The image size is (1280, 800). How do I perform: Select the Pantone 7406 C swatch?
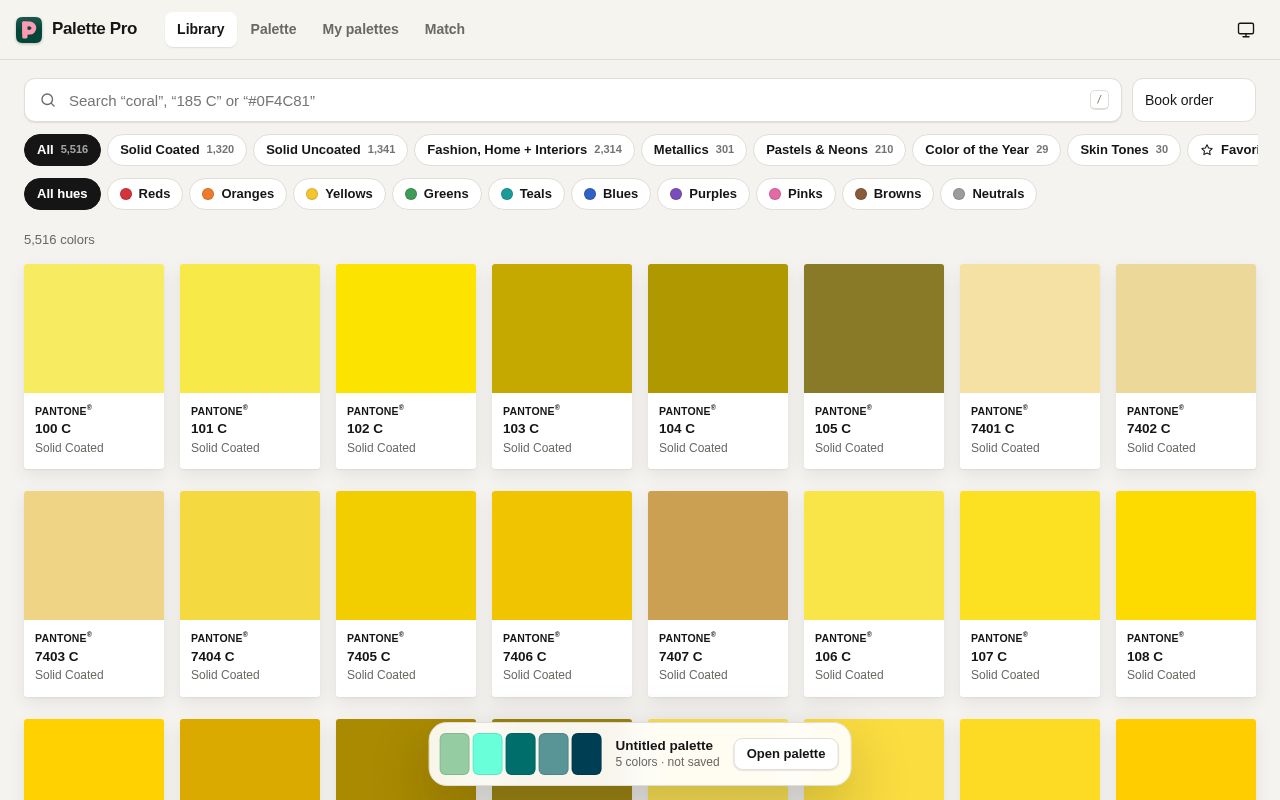(x=562, y=594)
